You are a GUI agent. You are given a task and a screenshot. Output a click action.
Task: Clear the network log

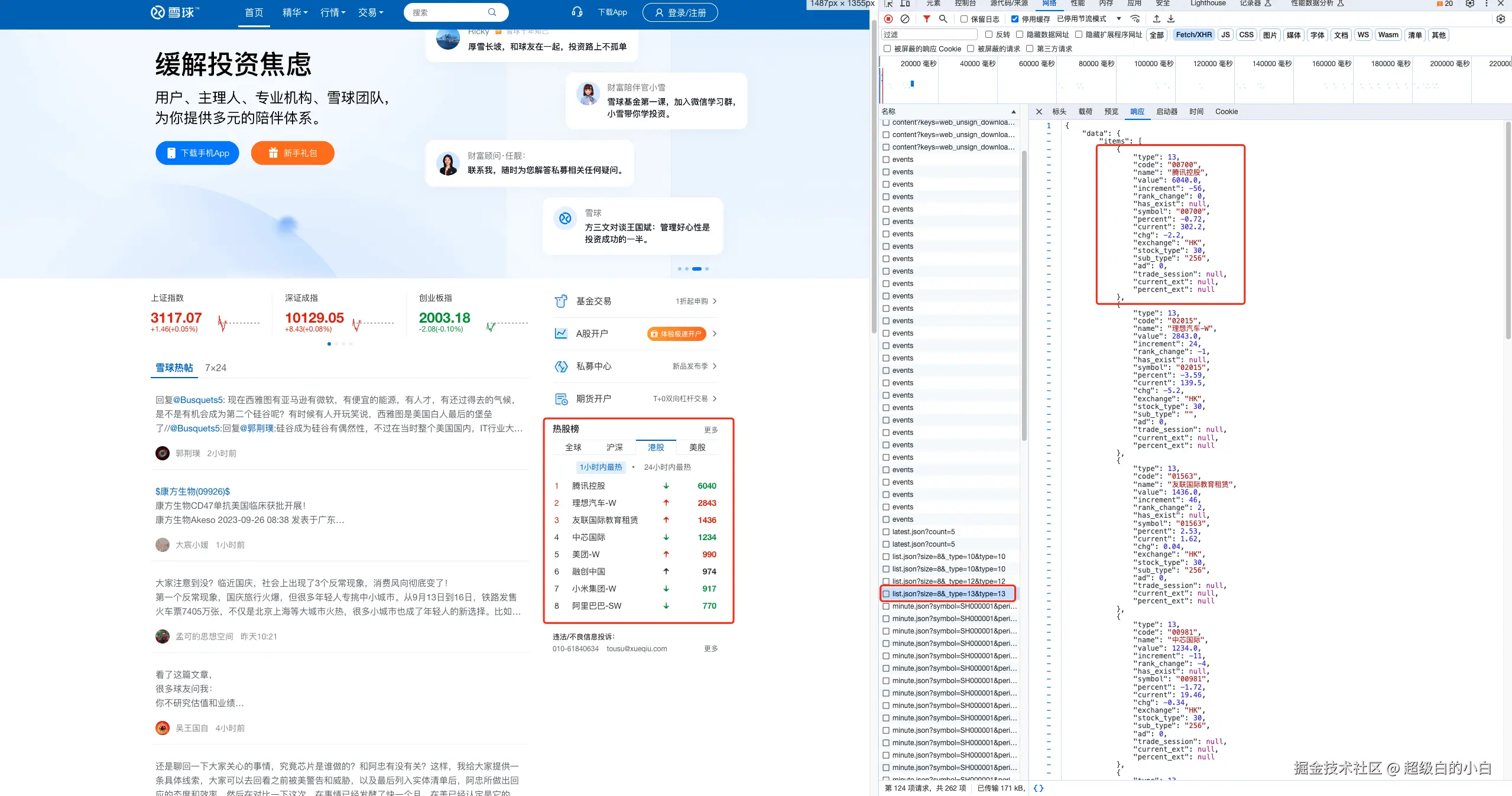click(904, 19)
